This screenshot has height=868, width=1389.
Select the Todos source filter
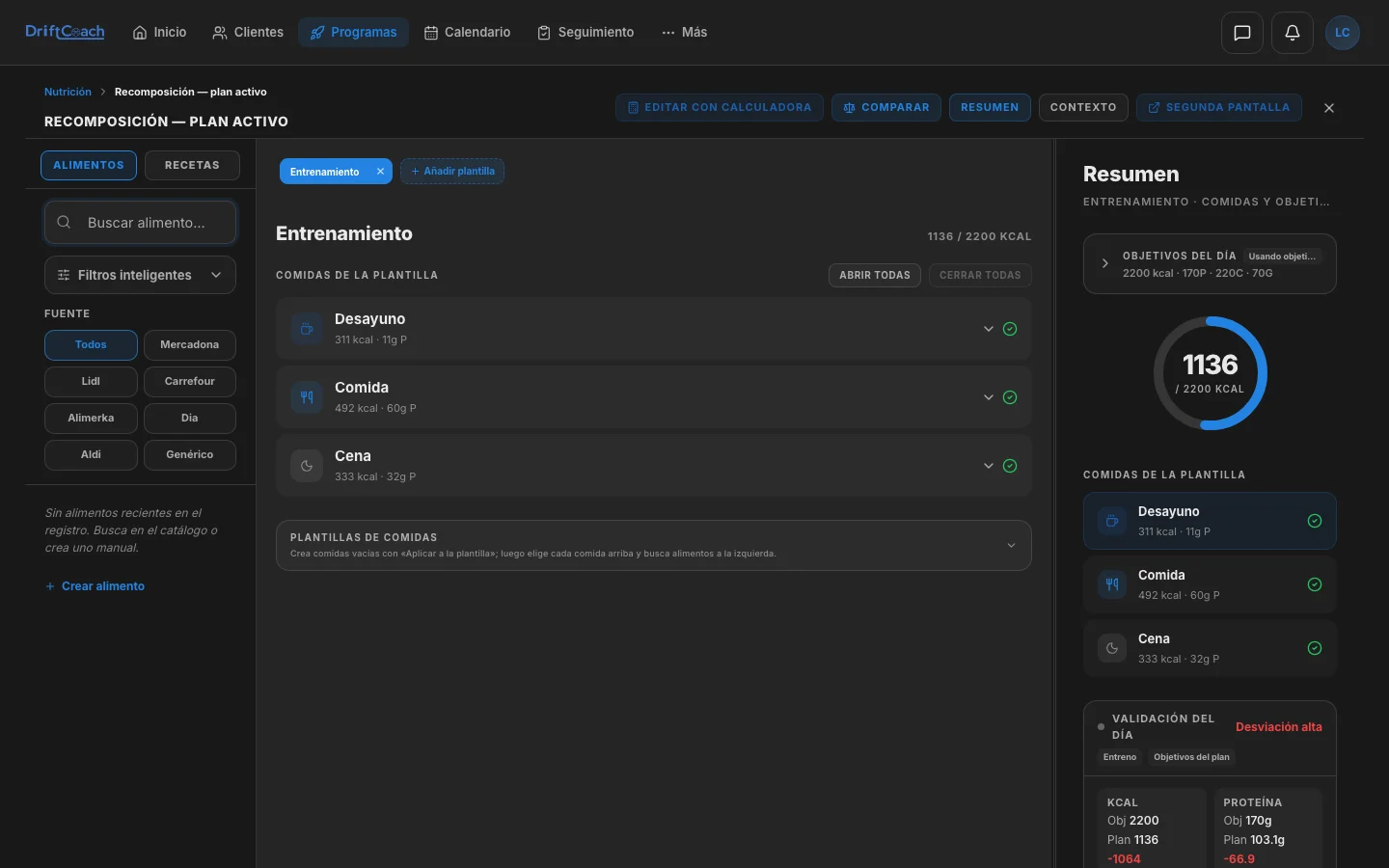click(x=91, y=345)
